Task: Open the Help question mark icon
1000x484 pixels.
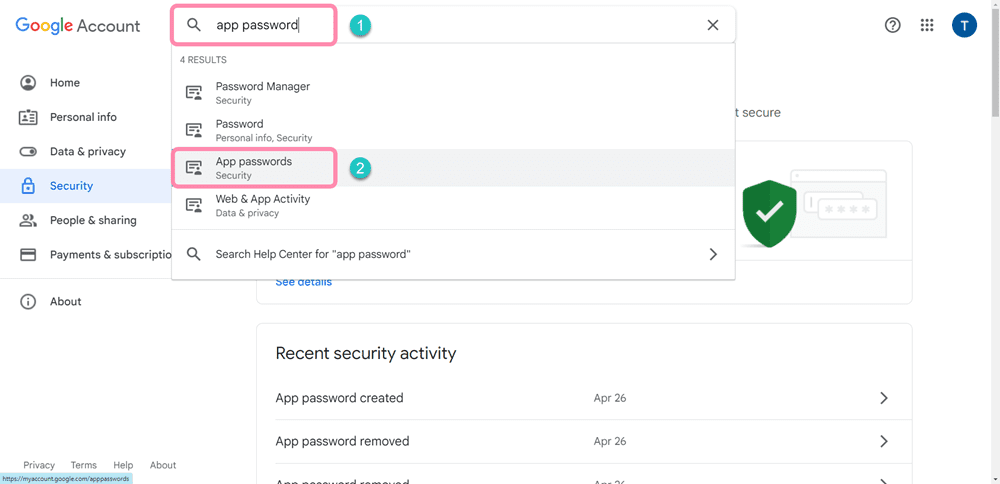Action: 893,25
